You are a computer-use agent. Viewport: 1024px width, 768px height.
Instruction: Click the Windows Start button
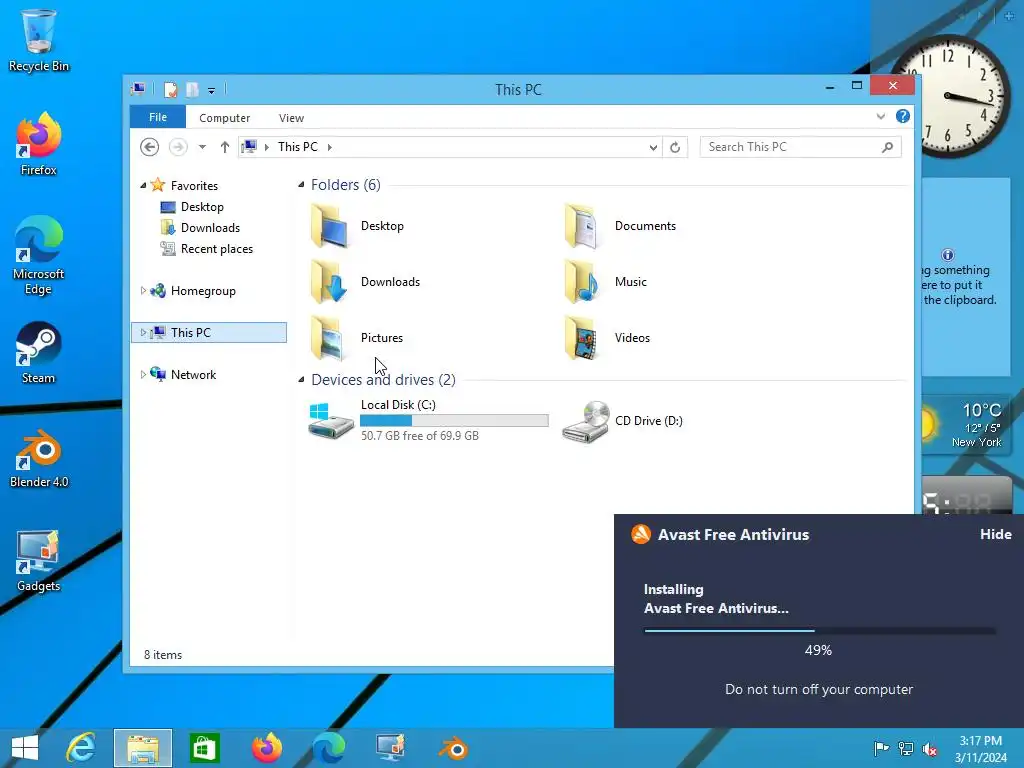(x=25, y=748)
